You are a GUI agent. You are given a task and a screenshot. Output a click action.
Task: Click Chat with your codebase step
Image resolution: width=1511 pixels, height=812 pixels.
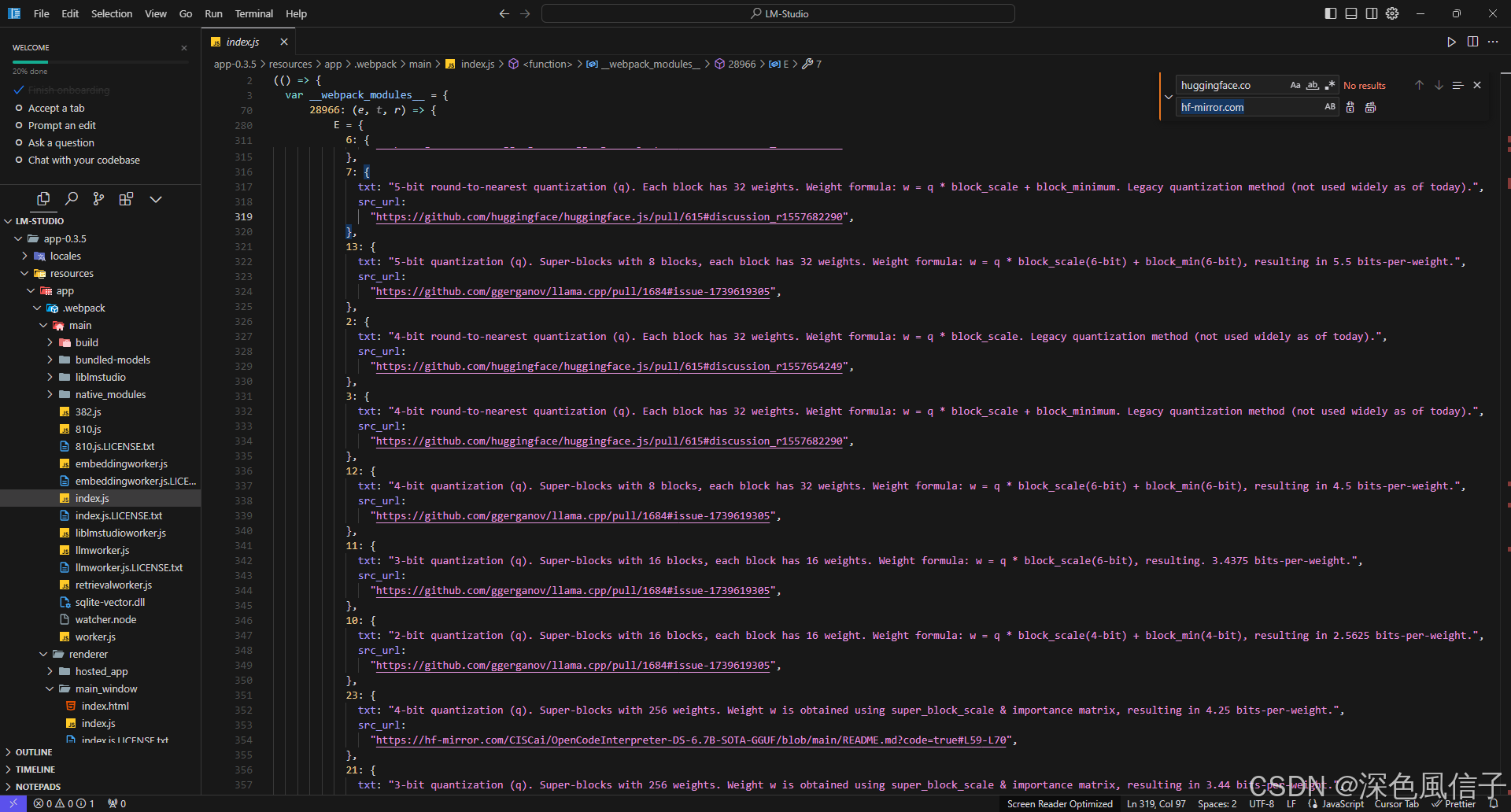tap(83, 161)
